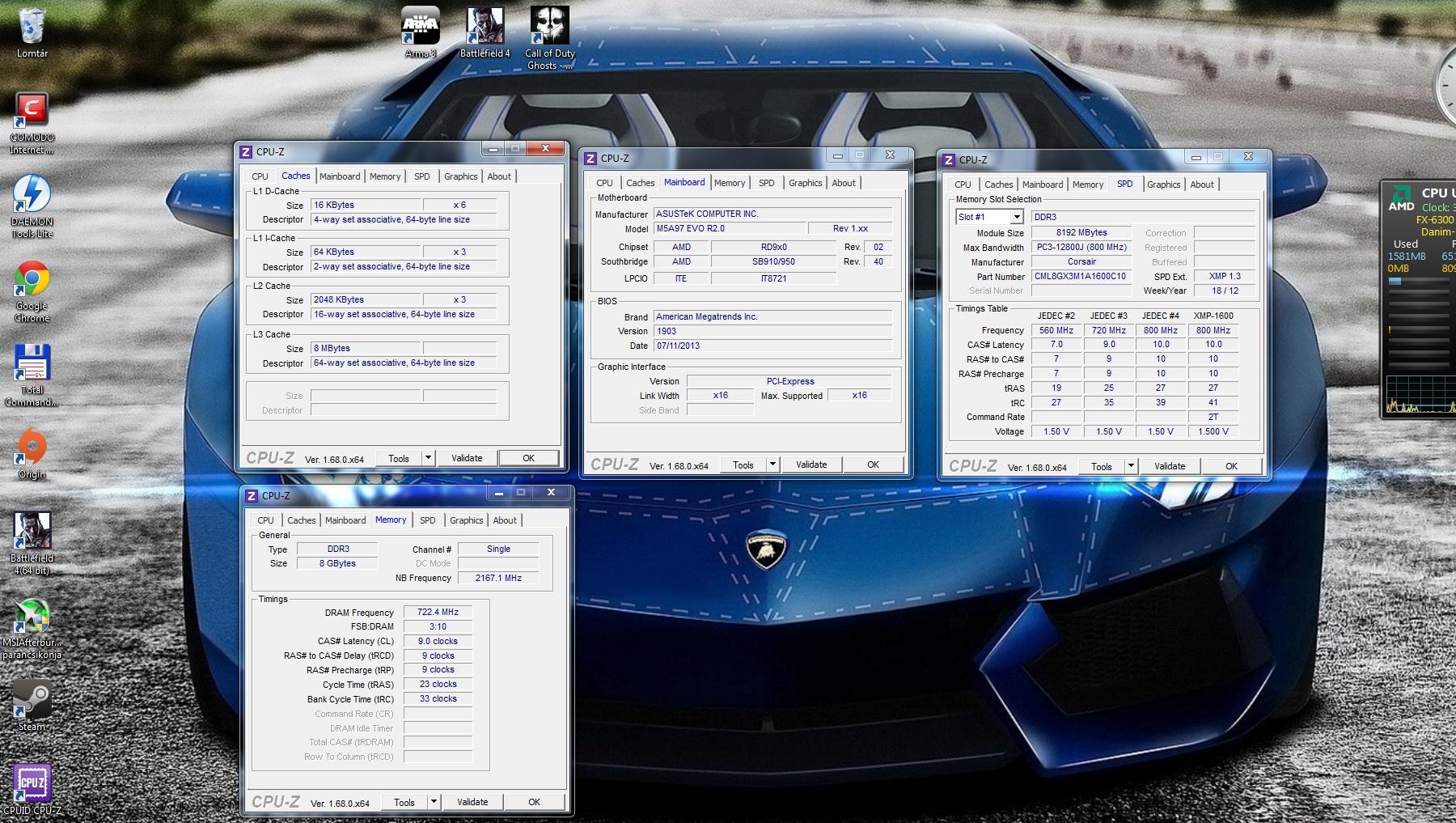1456x823 pixels.
Task: Click the FSB:DRAM ratio 3:10
Action: click(x=438, y=626)
